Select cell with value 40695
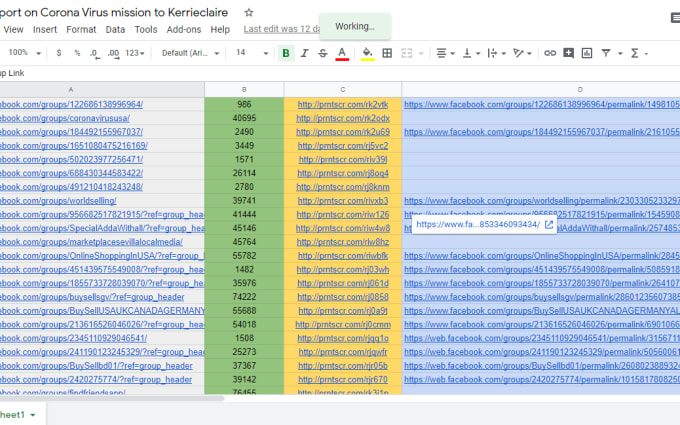Image resolution: width=680 pixels, height=425 pixels. (244, 118)
